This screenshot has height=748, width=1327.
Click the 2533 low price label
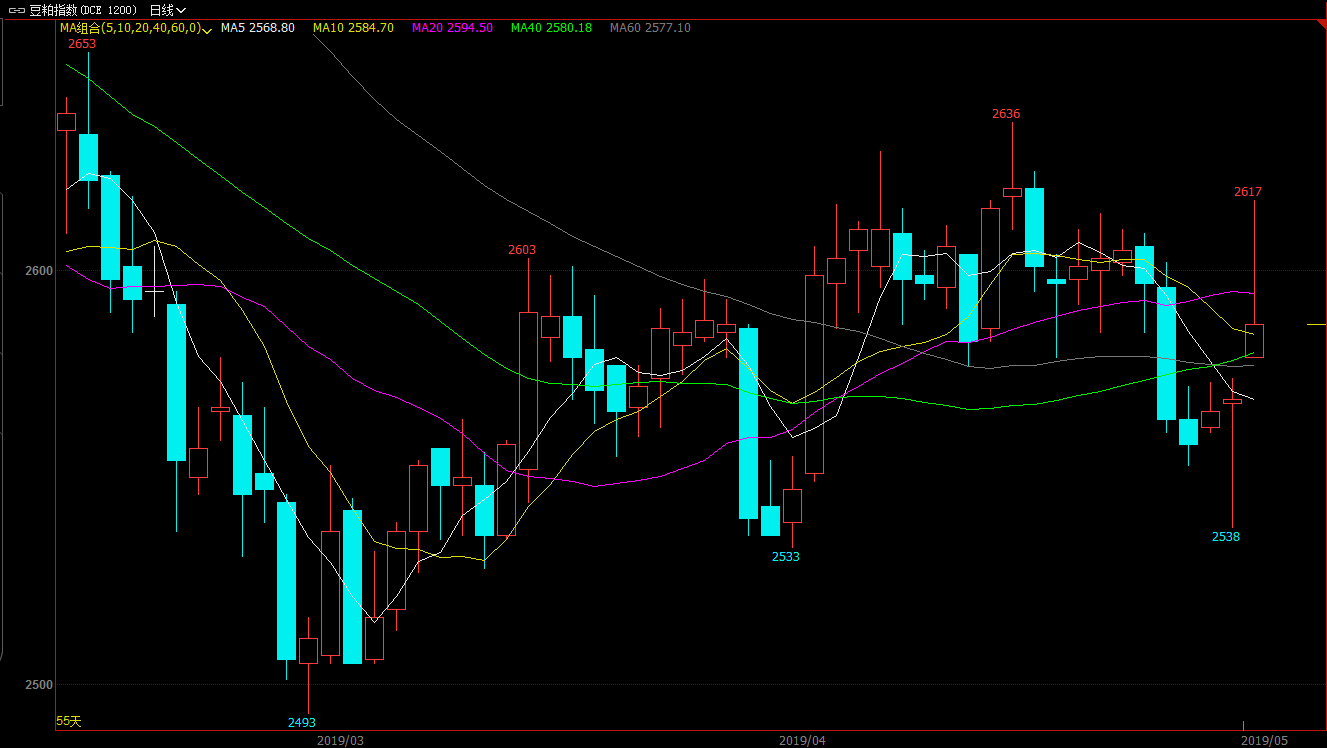point(786,557)
